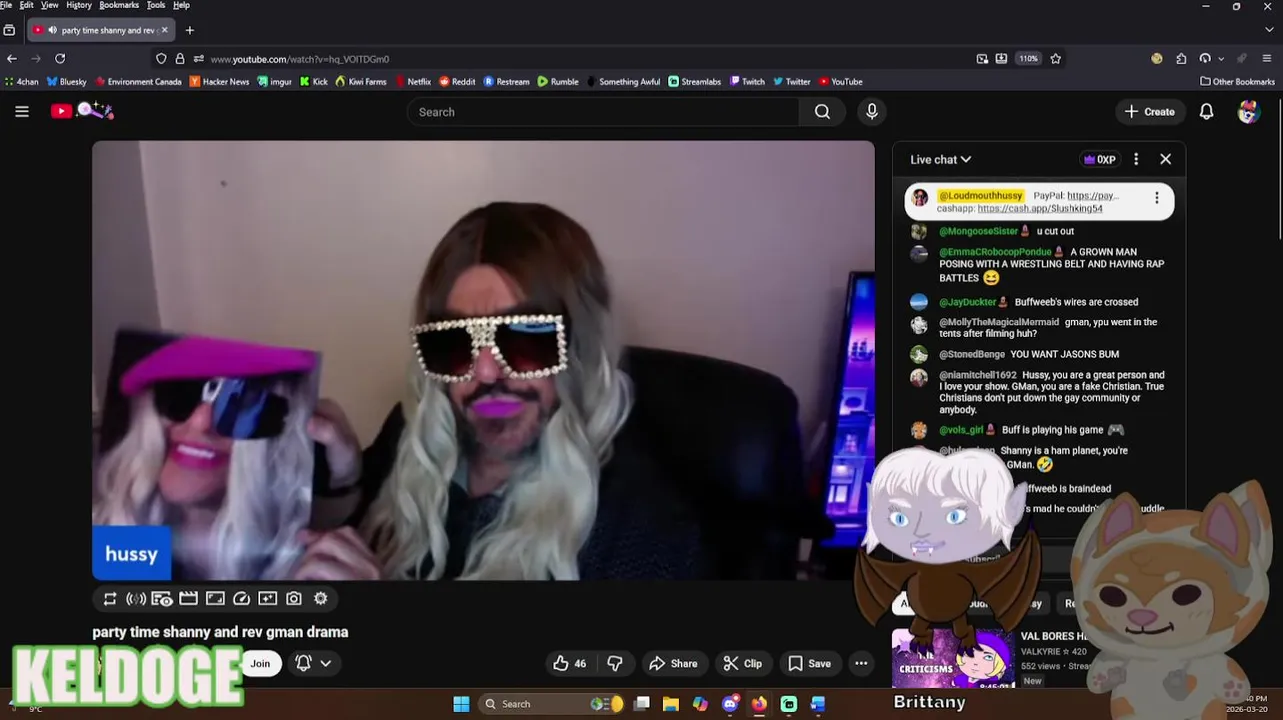Viewport: 1283px width, 720px height.
Task: Toggle the notification bell subscription options
Action: pyautogui.click(x=313, y=663)
